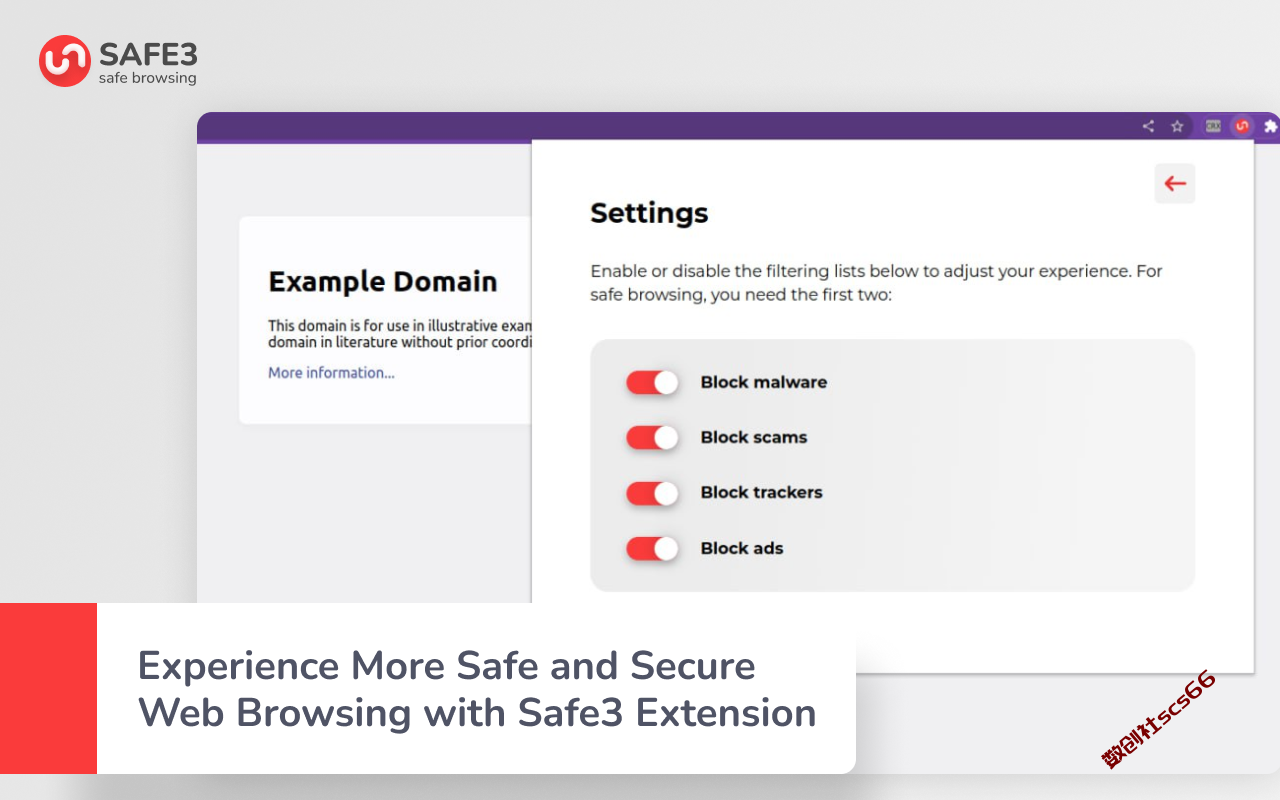Click the Block ads label
This screenshot has width=1280, height=800.
[742, 548]
